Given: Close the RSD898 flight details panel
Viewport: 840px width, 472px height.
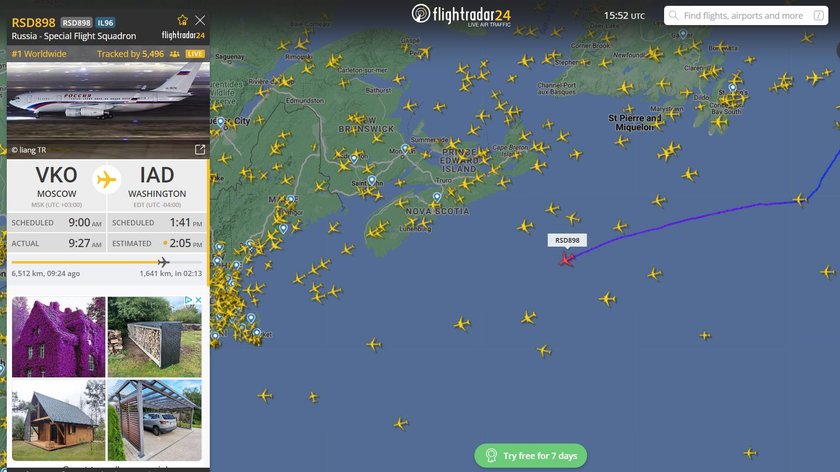Looking at the screenshot, I should click(x=200, y=20).
